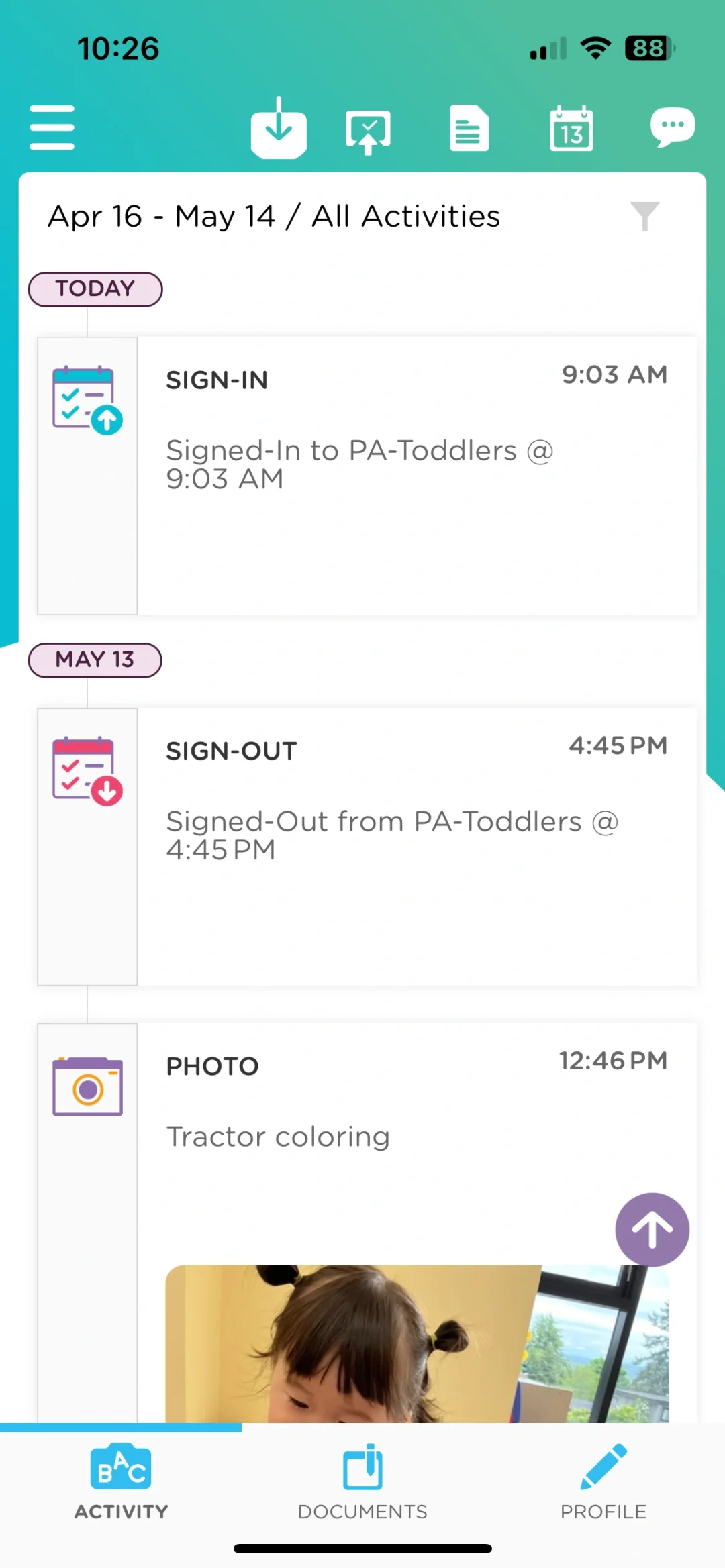This screenshot has height=1568, width=725.
Task: Open the Tractor coloring photo thumbnail
Action: click(417, 1343)
